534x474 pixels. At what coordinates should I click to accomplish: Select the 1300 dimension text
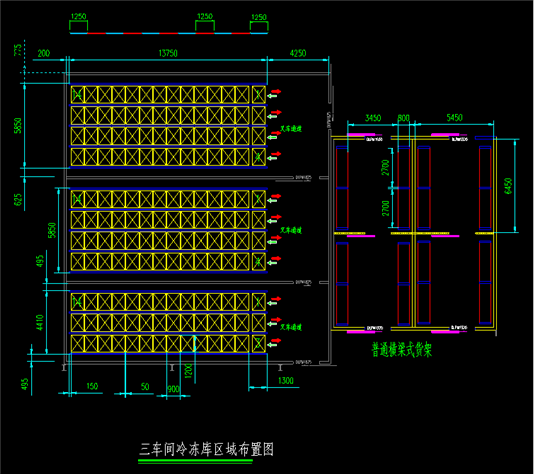pyautogui.click(x=286, y=380)
